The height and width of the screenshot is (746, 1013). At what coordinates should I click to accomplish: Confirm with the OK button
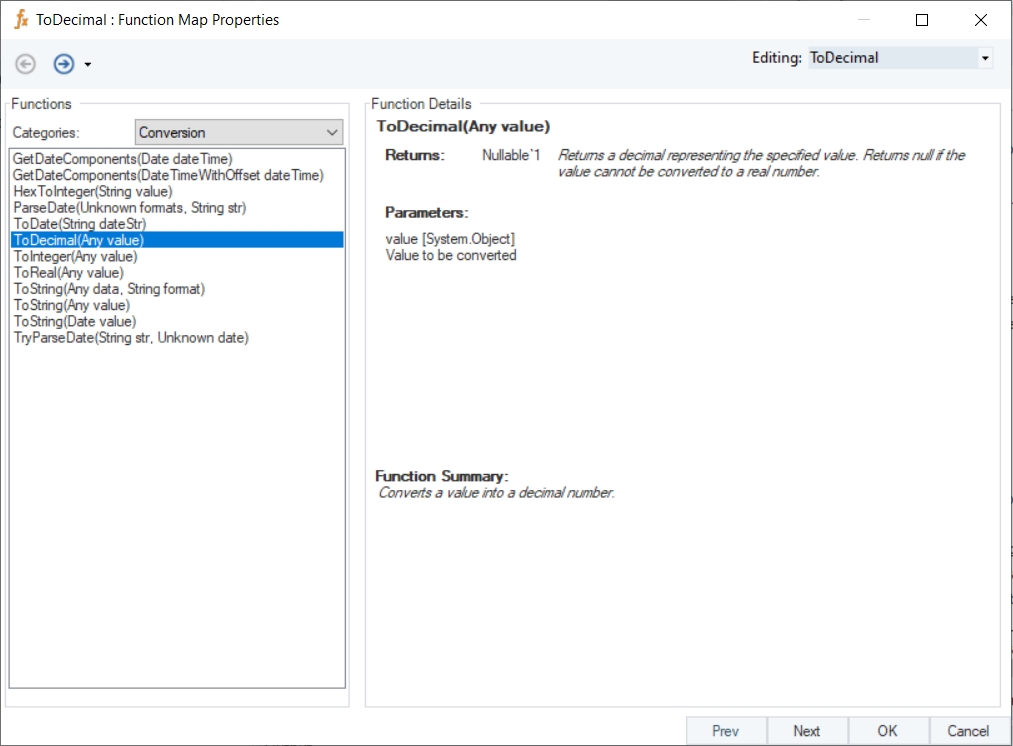click(x=887, y=731)
